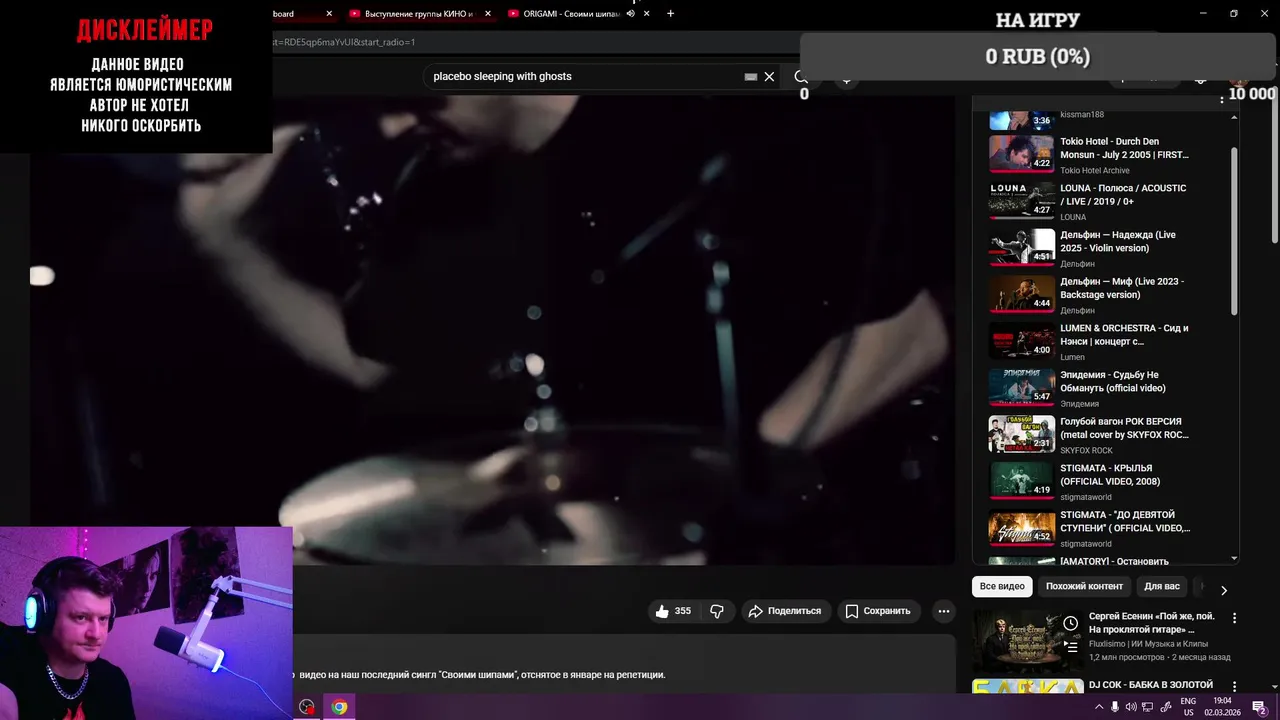Screen dimensions: 1280x720
Task: Open the playlist panel three-dot menu
Action: pos(1221,98)
